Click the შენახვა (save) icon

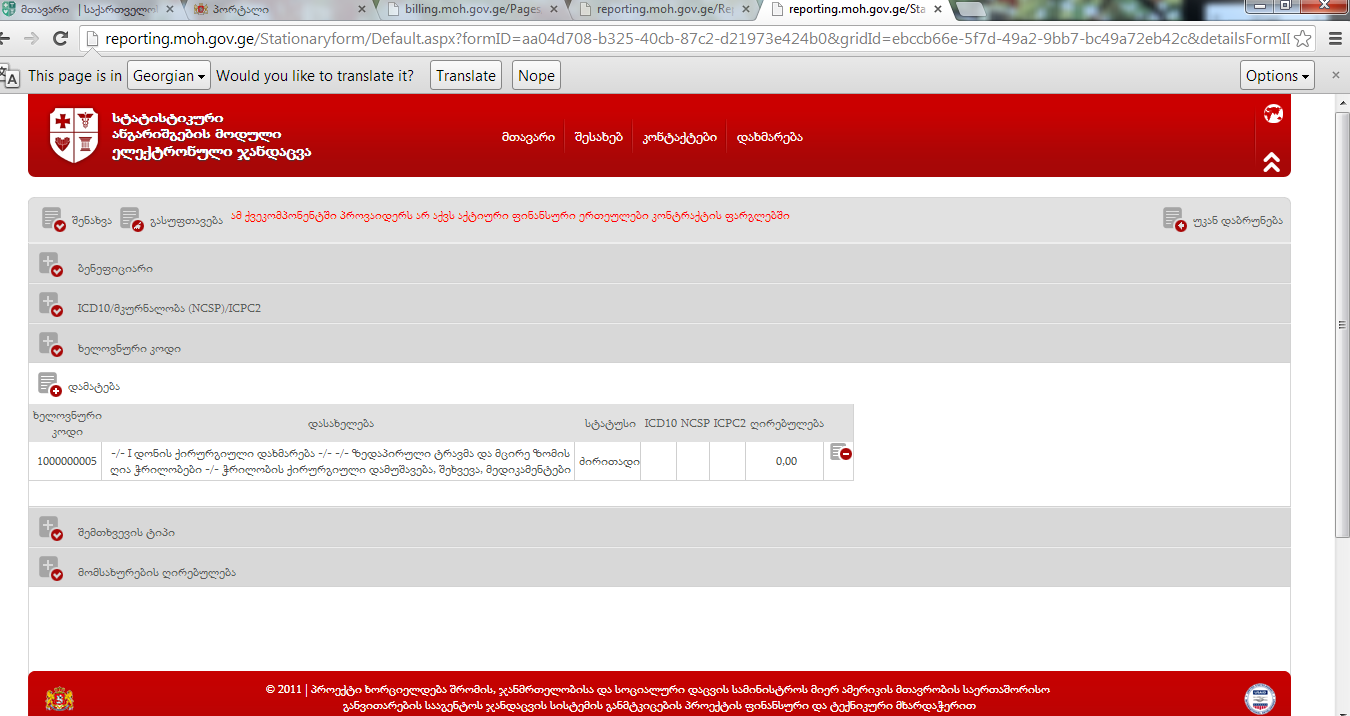[53, 219]
